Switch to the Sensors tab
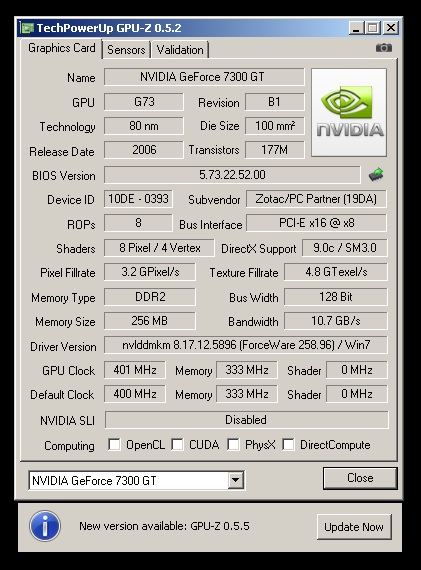 coord(126,50)
